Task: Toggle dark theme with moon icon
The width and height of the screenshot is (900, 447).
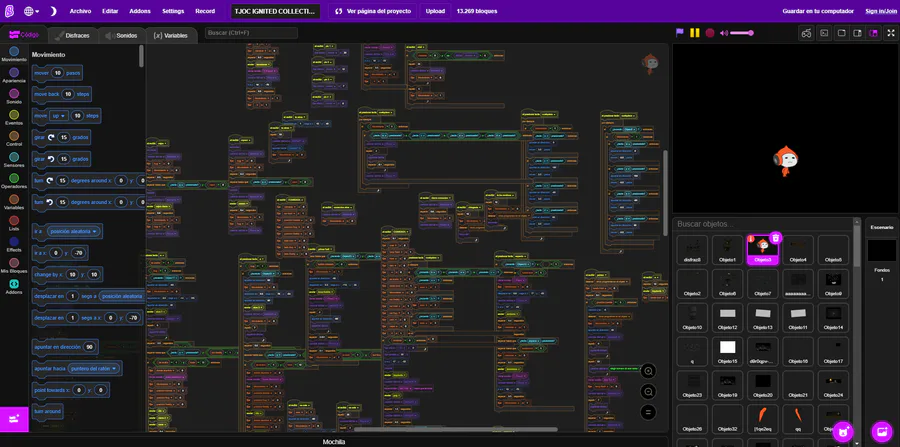Action: 53,11
